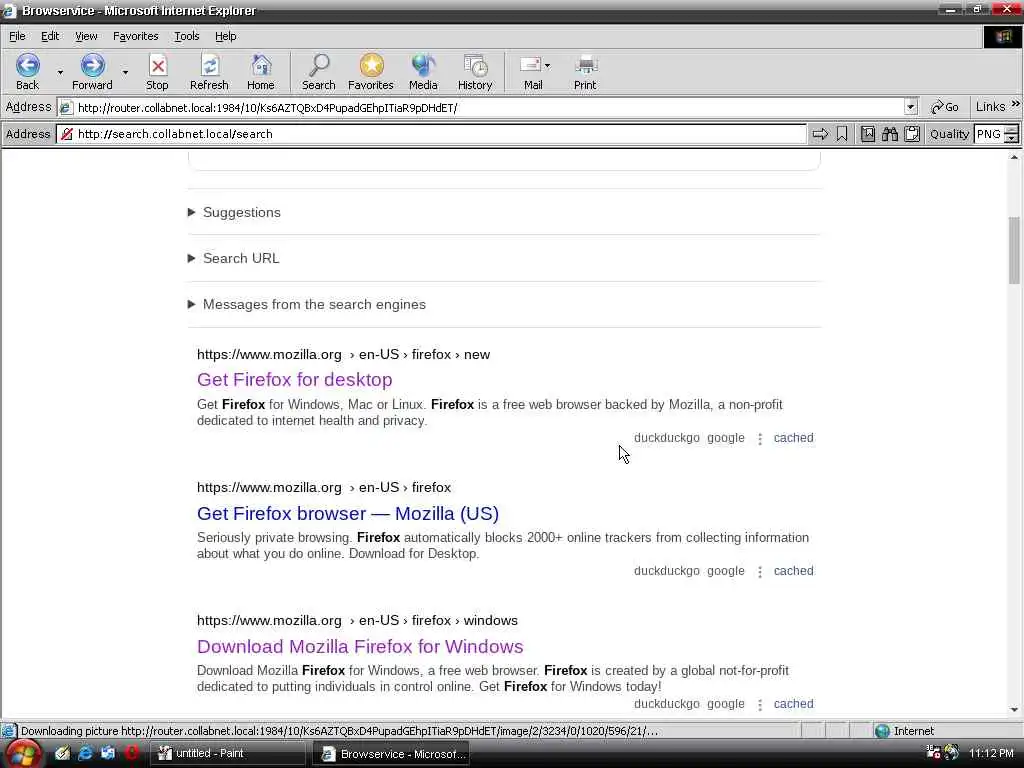The height and width of the screenshot is (768, 1024).
Task: Launch Internet Explorer from quick launch
Action: click(85, 754)
